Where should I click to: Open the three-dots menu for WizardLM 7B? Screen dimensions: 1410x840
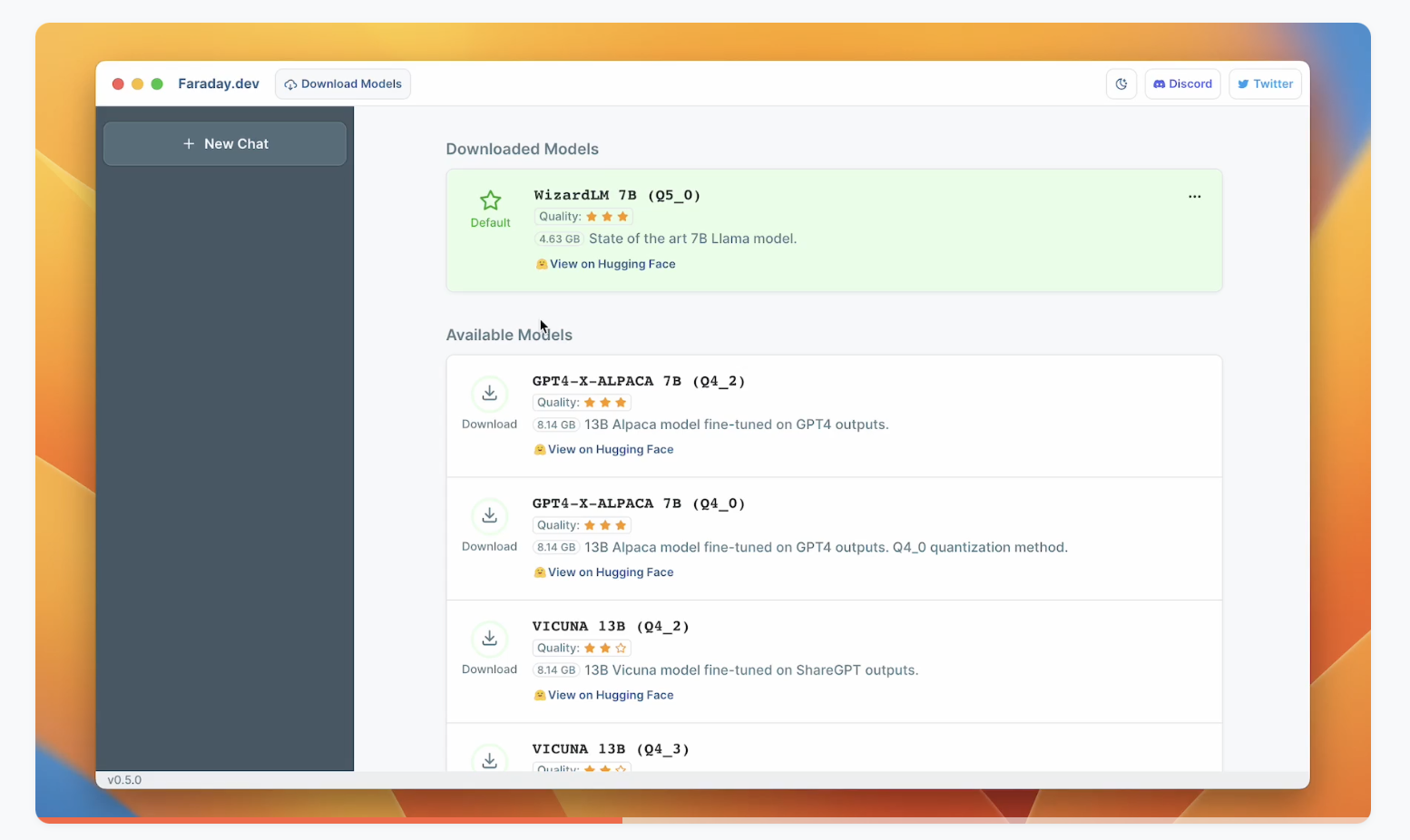pos(1194,196)
